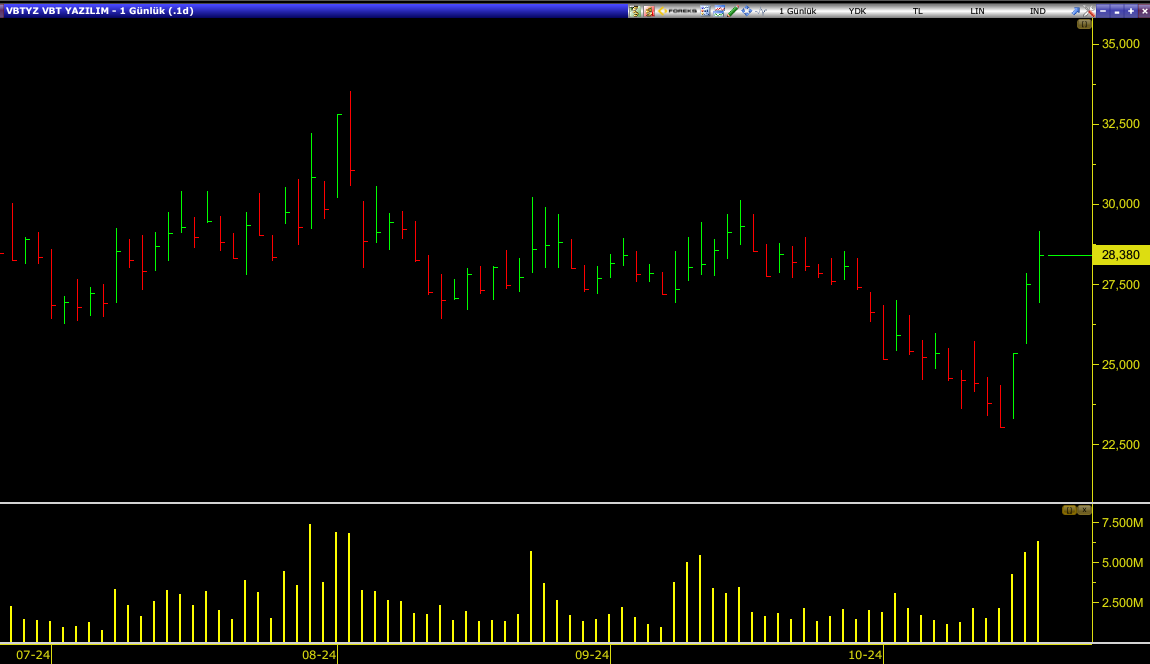Click the blue four-arrow move icon
The width and height of the screenshot is (1150, 664).
746,11
